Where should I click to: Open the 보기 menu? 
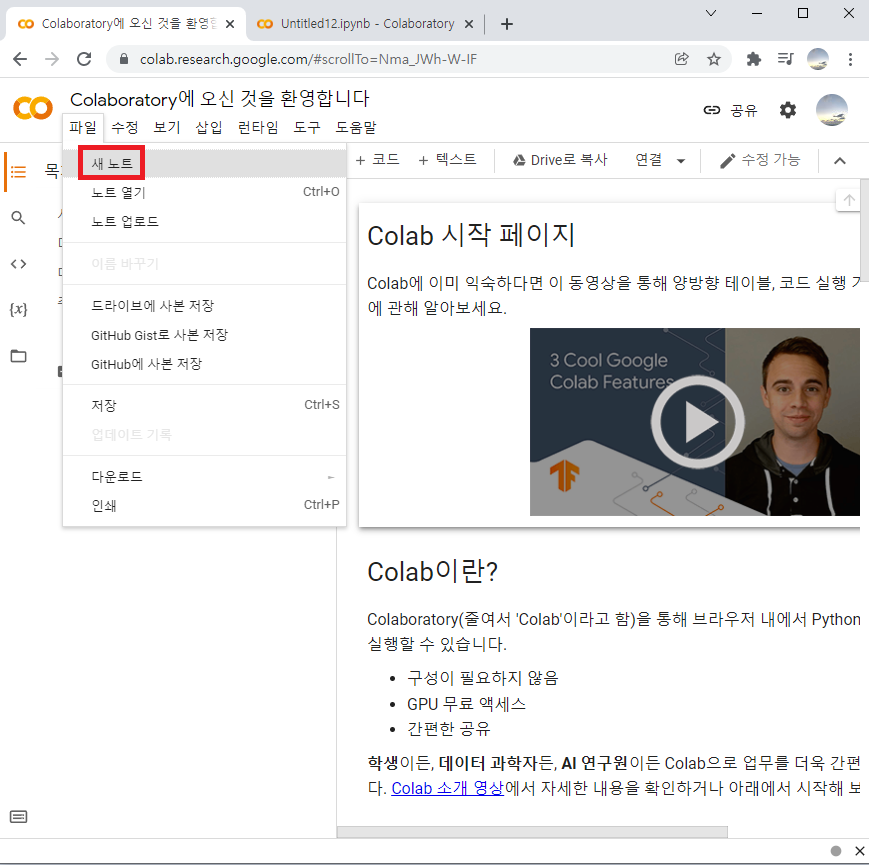coord(167,127)
